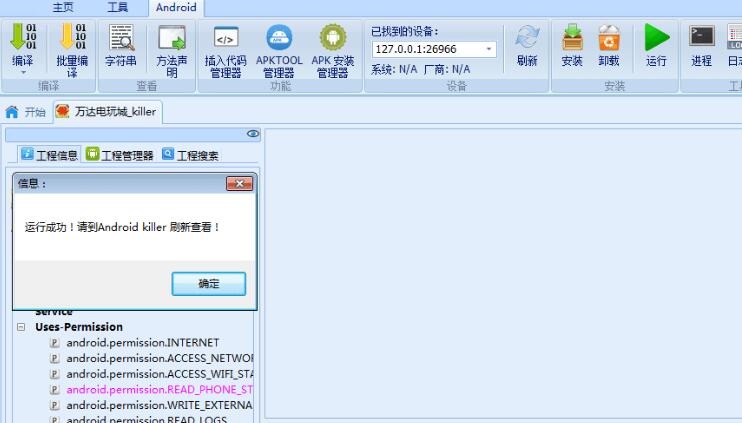Select android.permission.WRITE_EXTERNAL entry
Screen dimensions: 742x423
[x=159, y=405]
